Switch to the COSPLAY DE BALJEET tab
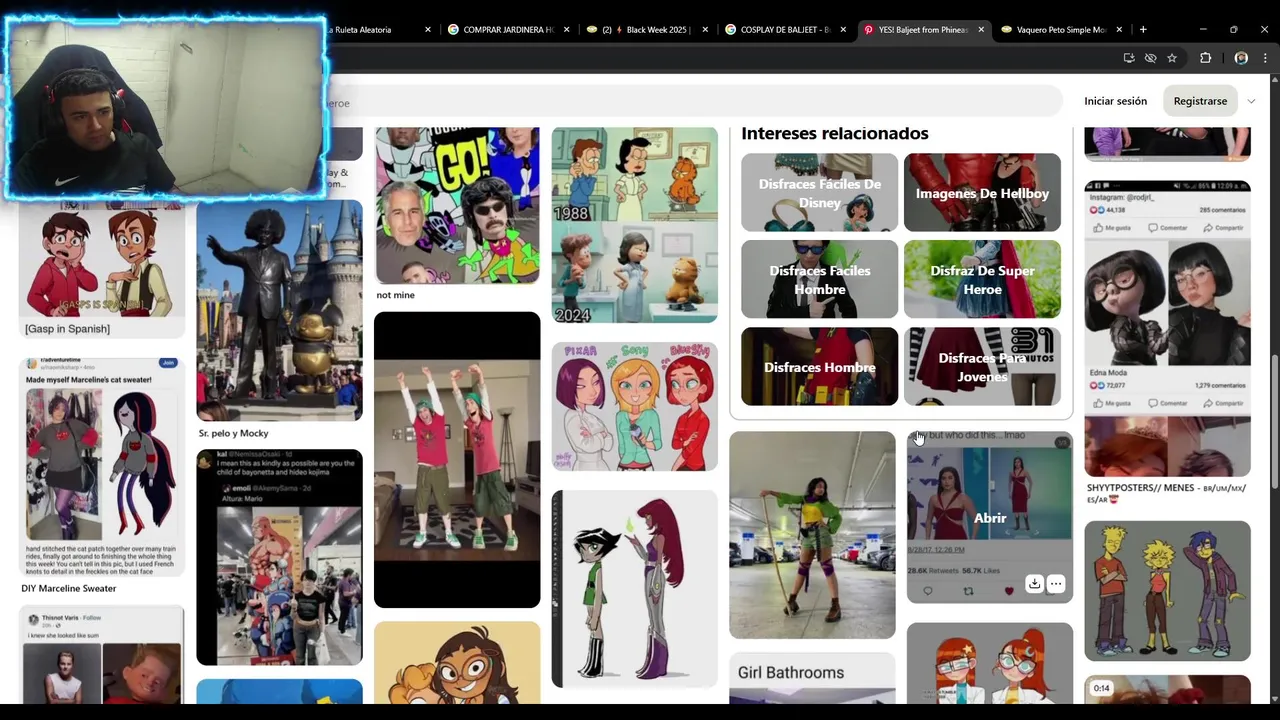 (x=785, y=30)
